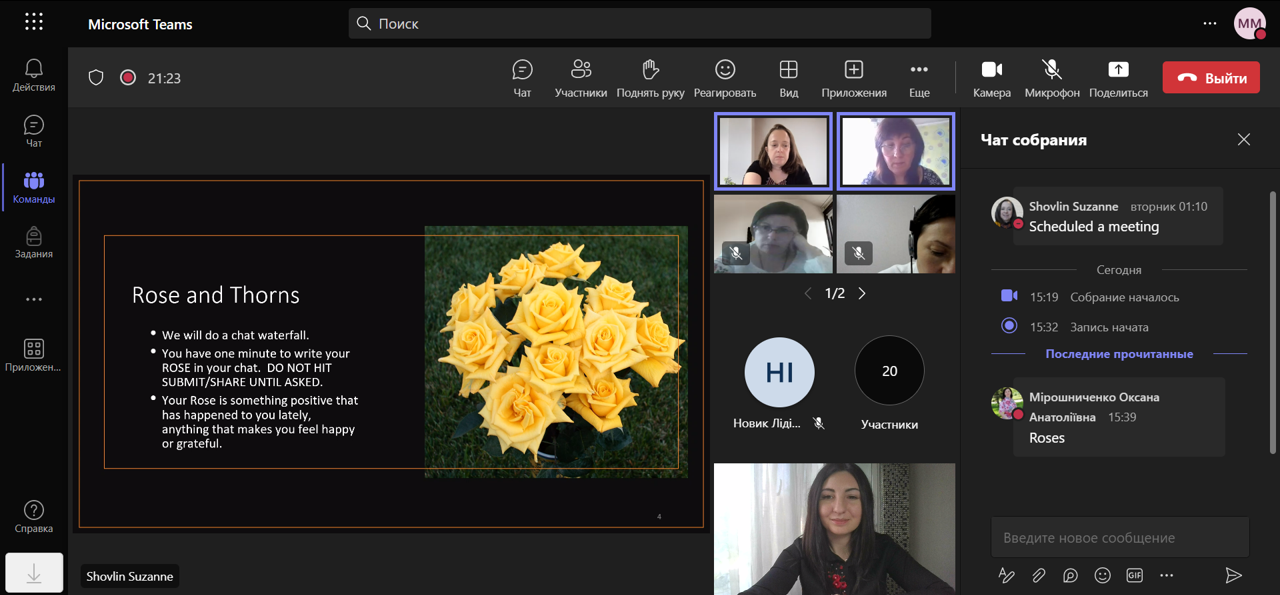The height and width of the screenshot is (595, 1280).
Task: Open Help (Справка) in the sidebar
Action: (x=34, y=516)
